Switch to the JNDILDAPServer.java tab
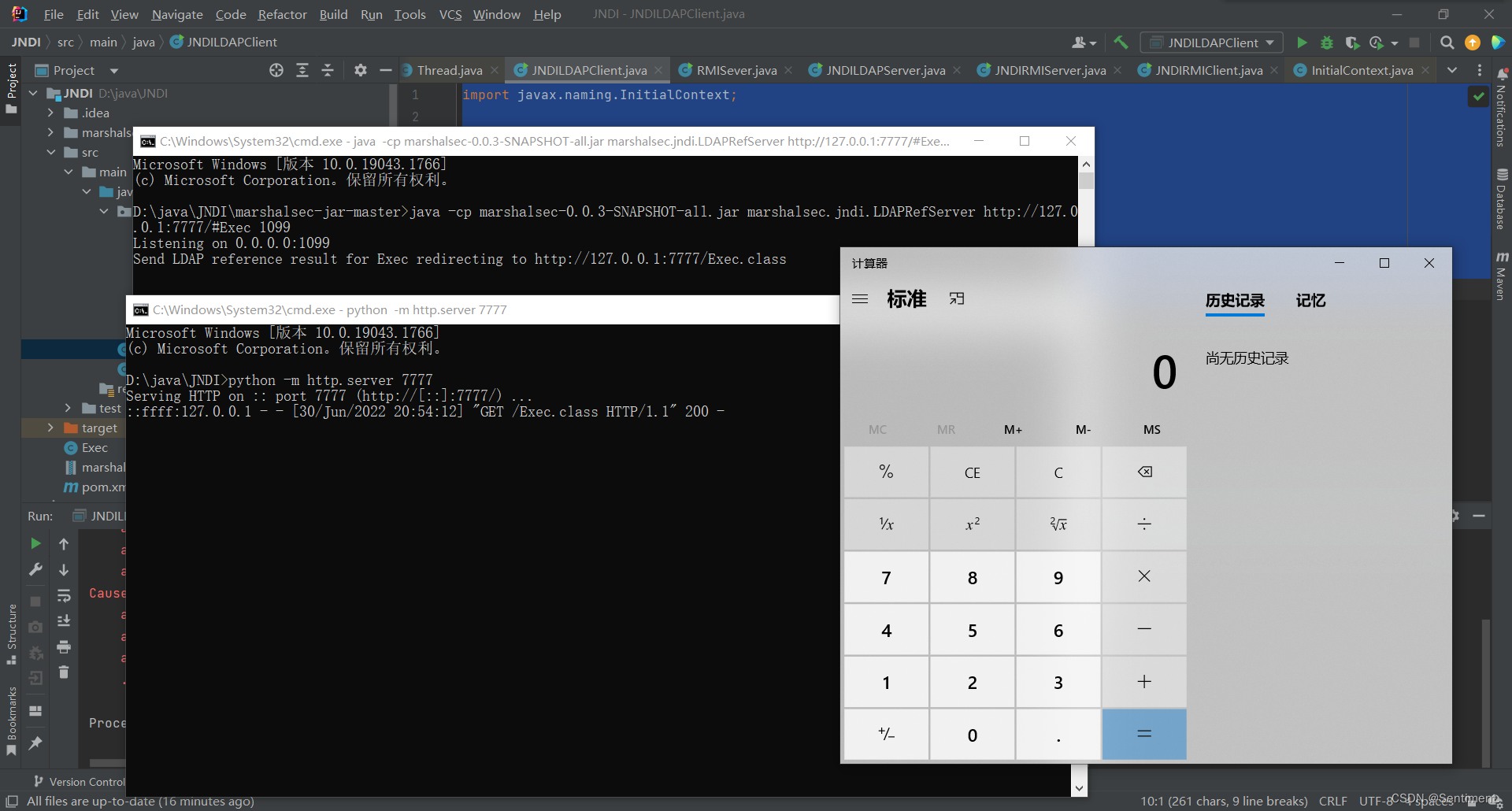The image size is (1512, 811). (x=885, y=70)
